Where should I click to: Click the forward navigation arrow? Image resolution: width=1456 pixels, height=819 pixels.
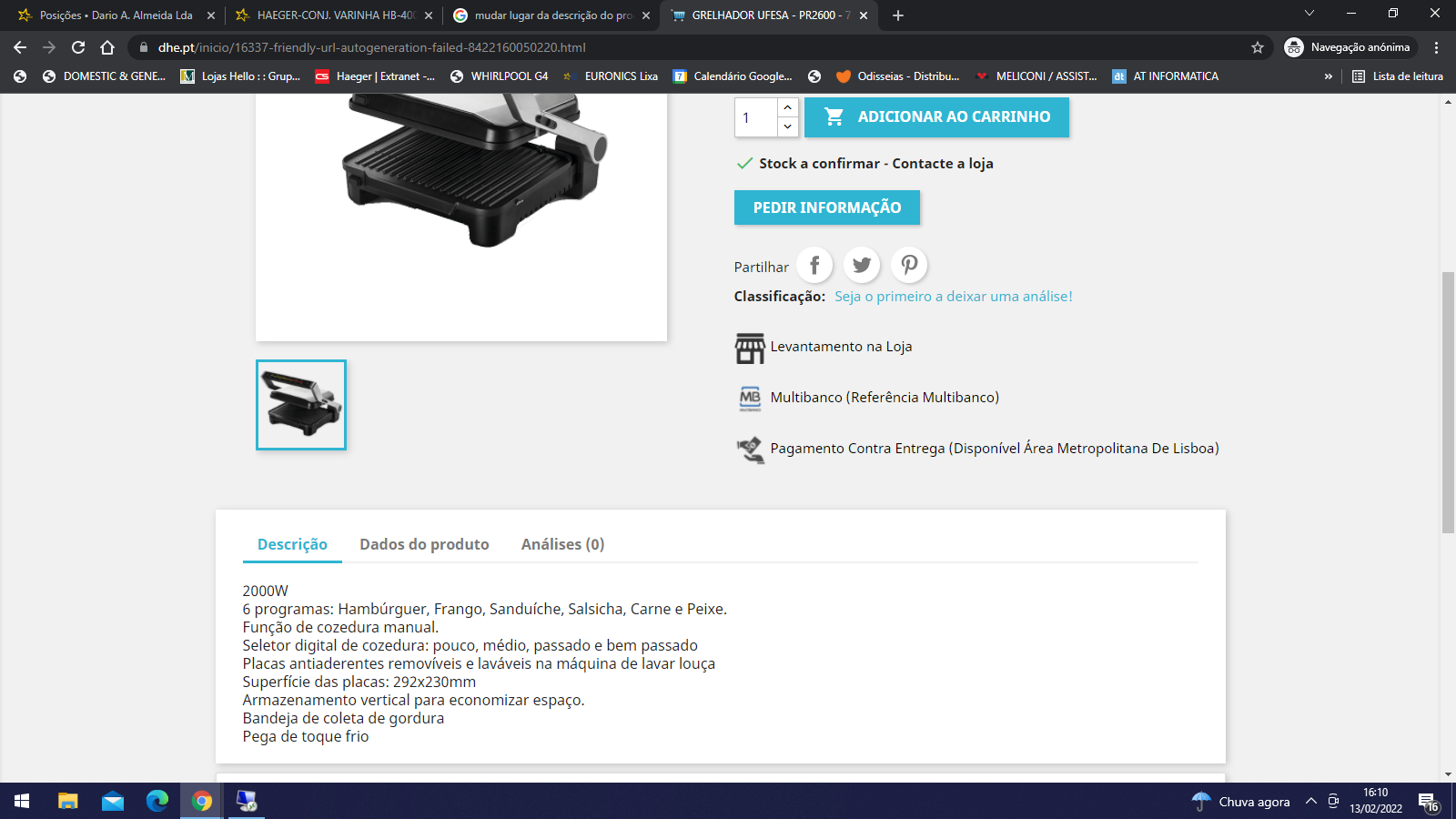tap(49, 47)
